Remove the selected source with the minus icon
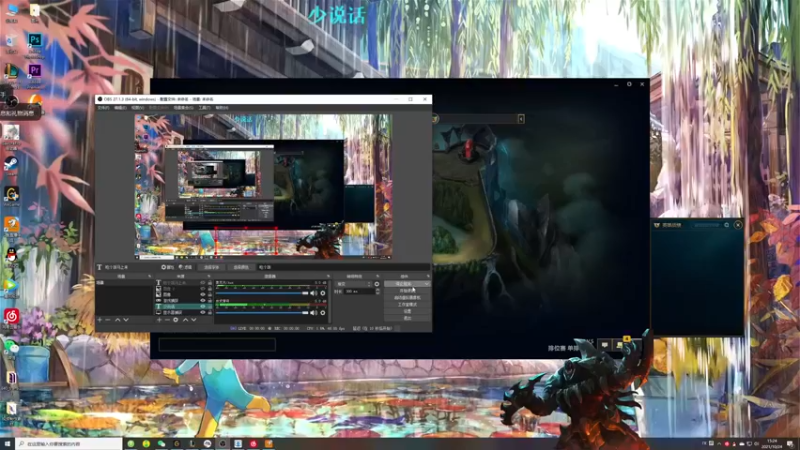 [167, 320]
